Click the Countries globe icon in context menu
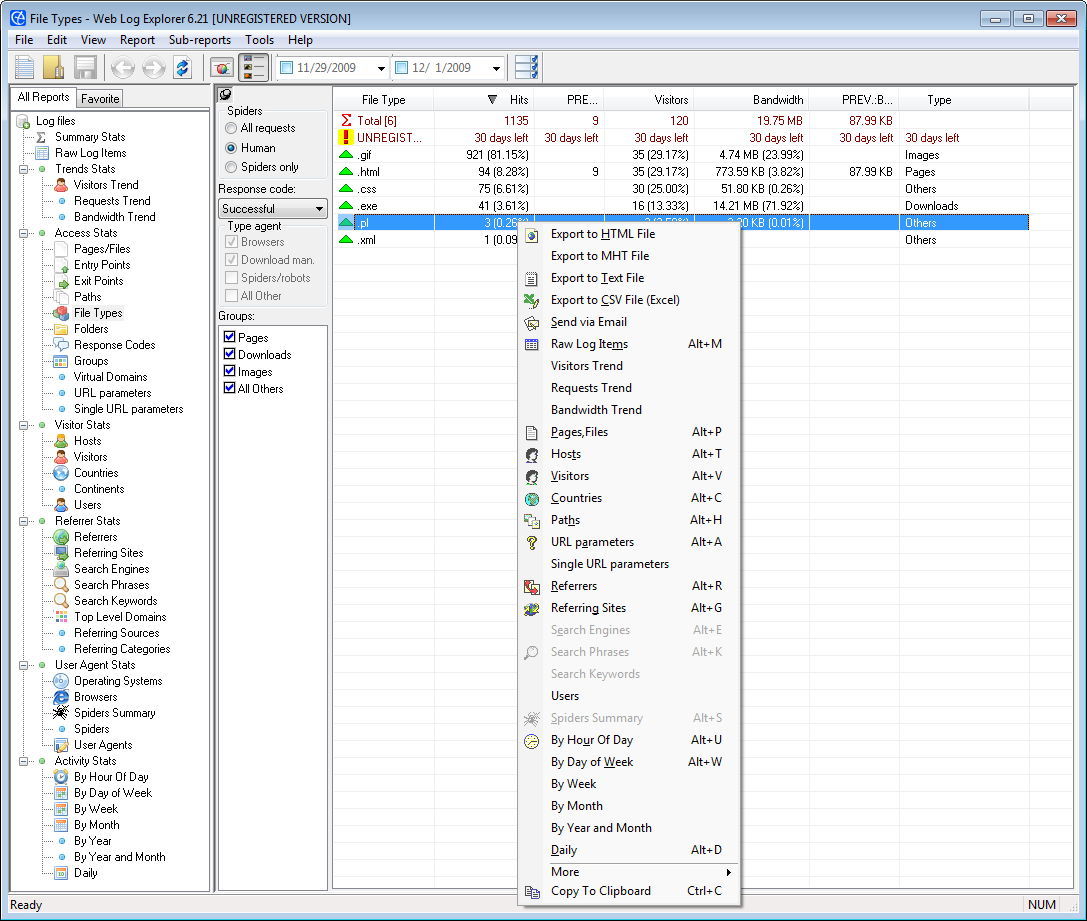This screenshot has height=921, width=1087. coord(532,499)
